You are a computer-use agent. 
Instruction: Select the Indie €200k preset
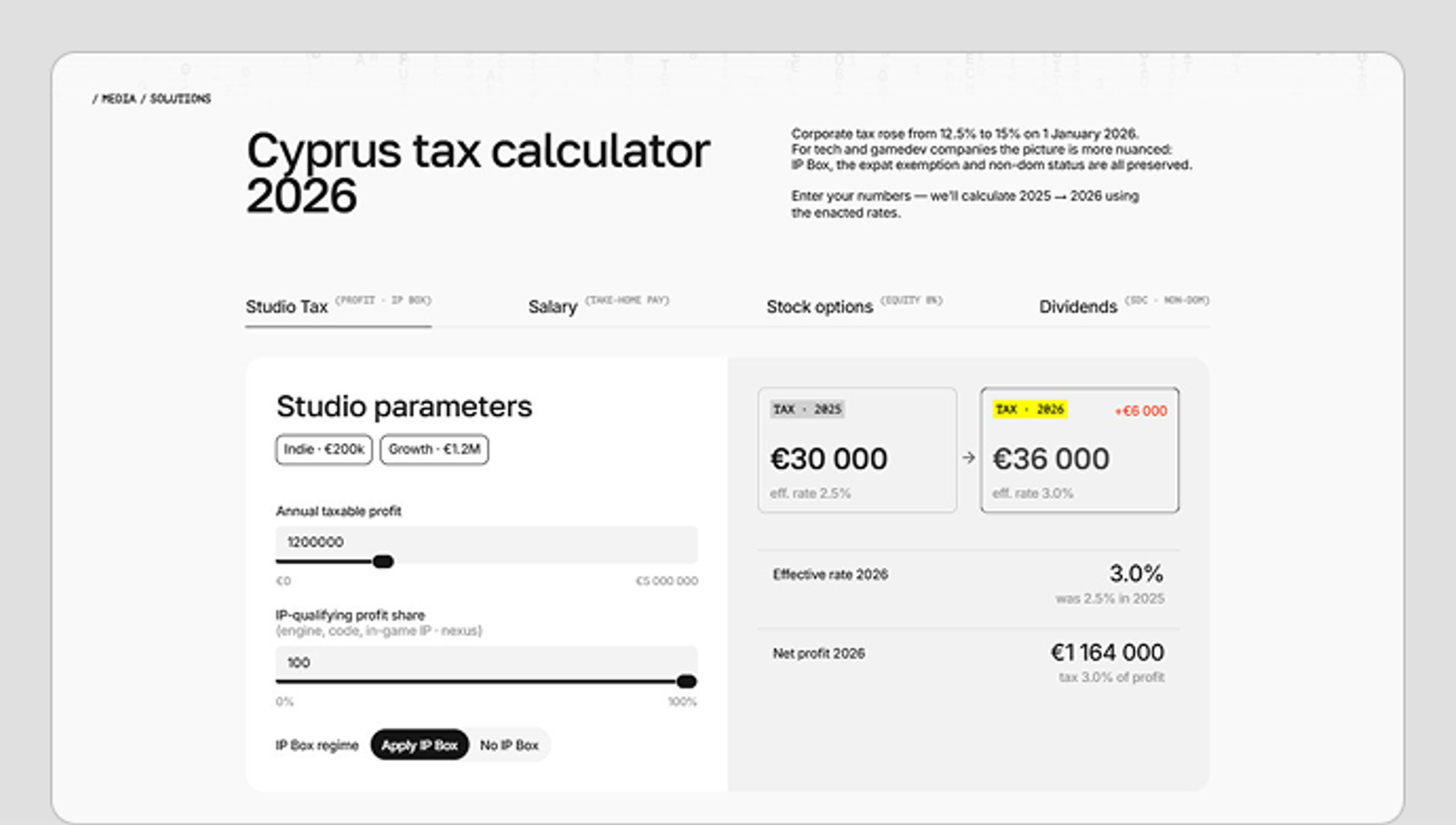(324, 449)
